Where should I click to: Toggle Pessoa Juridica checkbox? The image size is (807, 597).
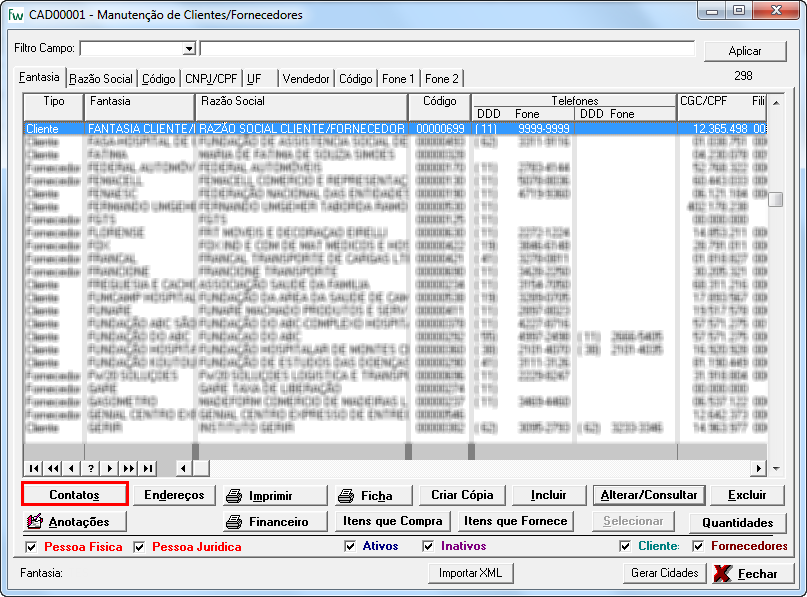click(139, 547)
